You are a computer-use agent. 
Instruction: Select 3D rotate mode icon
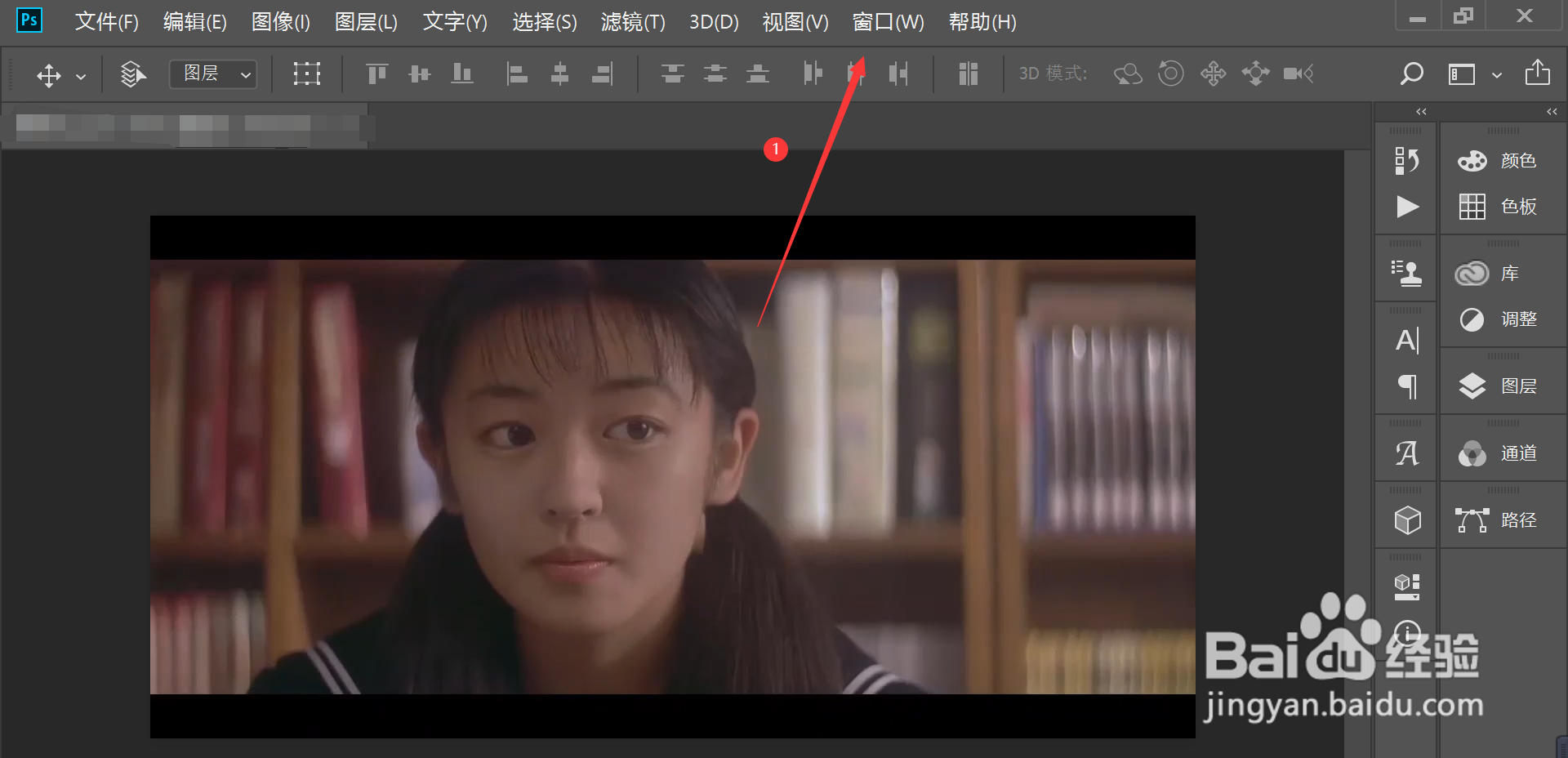tap(1128, 74)
